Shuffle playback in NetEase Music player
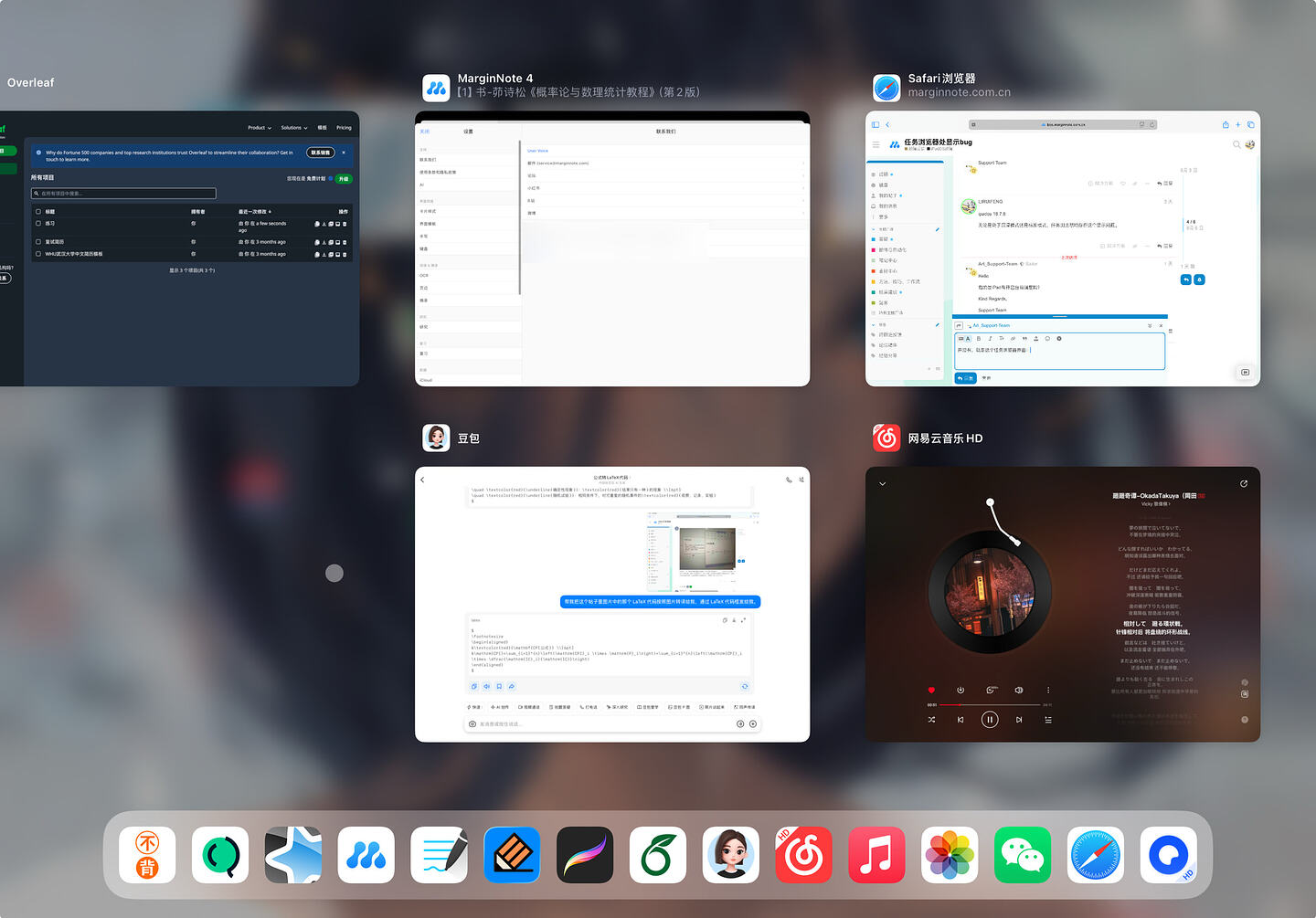This screenshot has height=918, width=1316. [x=931, y=720]
